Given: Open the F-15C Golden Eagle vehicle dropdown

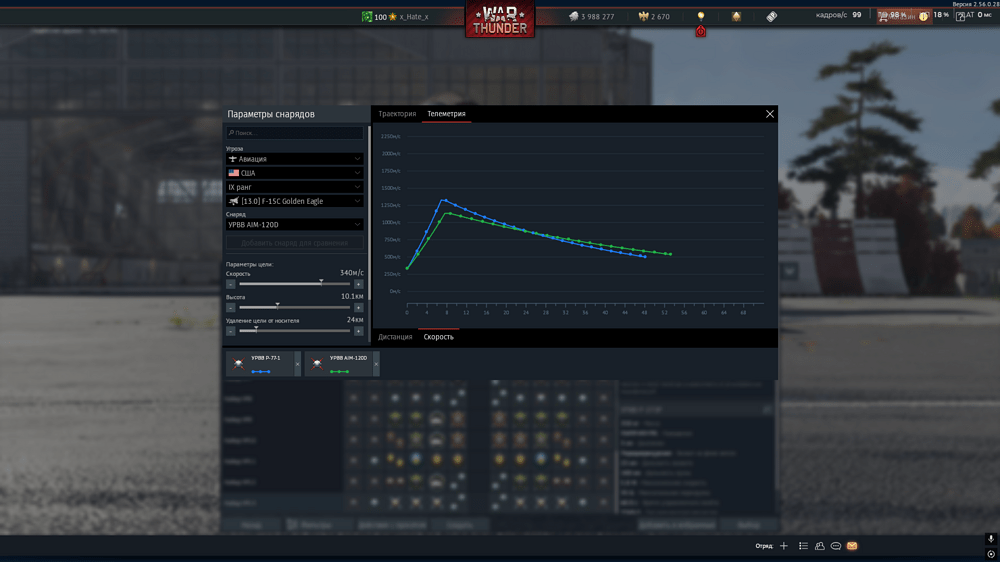Looking at the screenshot, I should point(295,201).
